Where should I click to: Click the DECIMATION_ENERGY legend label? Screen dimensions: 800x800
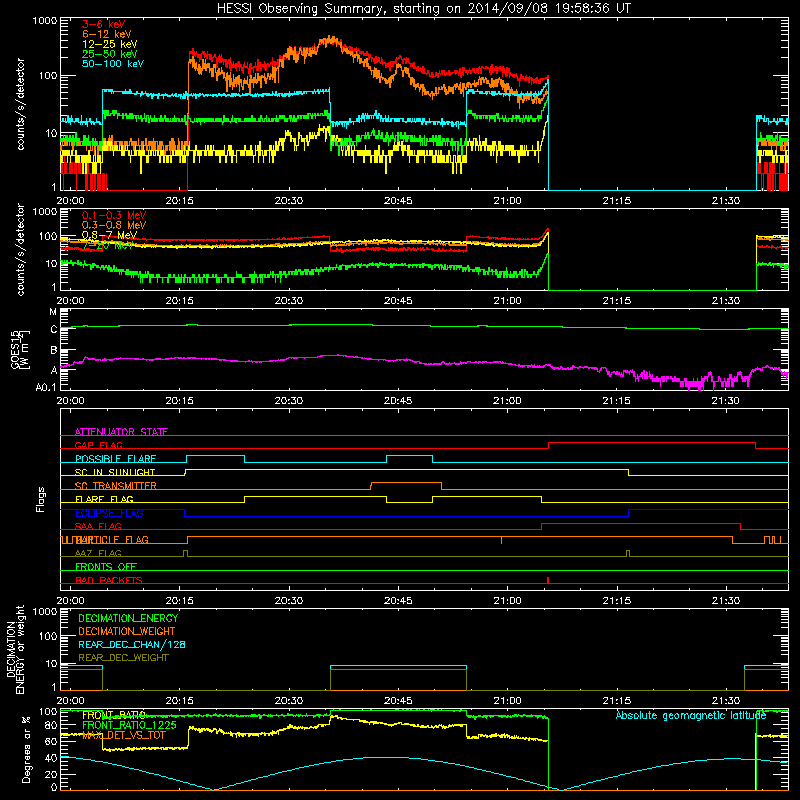pos(128,618)
